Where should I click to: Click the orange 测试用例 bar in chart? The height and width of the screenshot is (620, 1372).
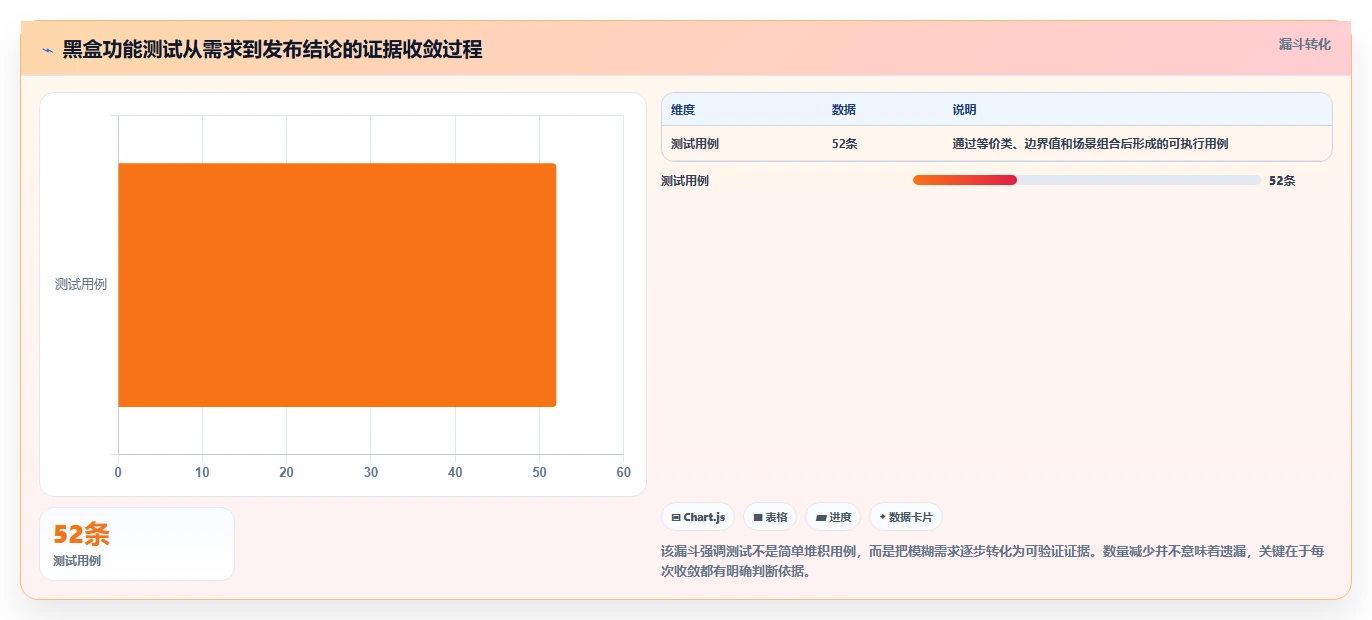coord(337,285)
